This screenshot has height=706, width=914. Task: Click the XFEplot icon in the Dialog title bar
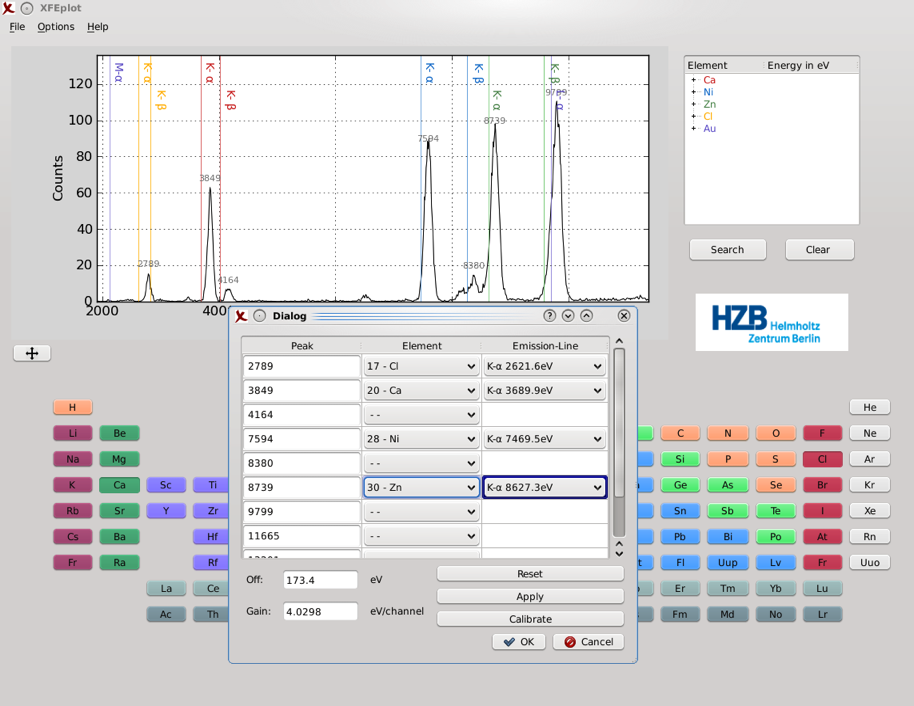pos(241,316)
